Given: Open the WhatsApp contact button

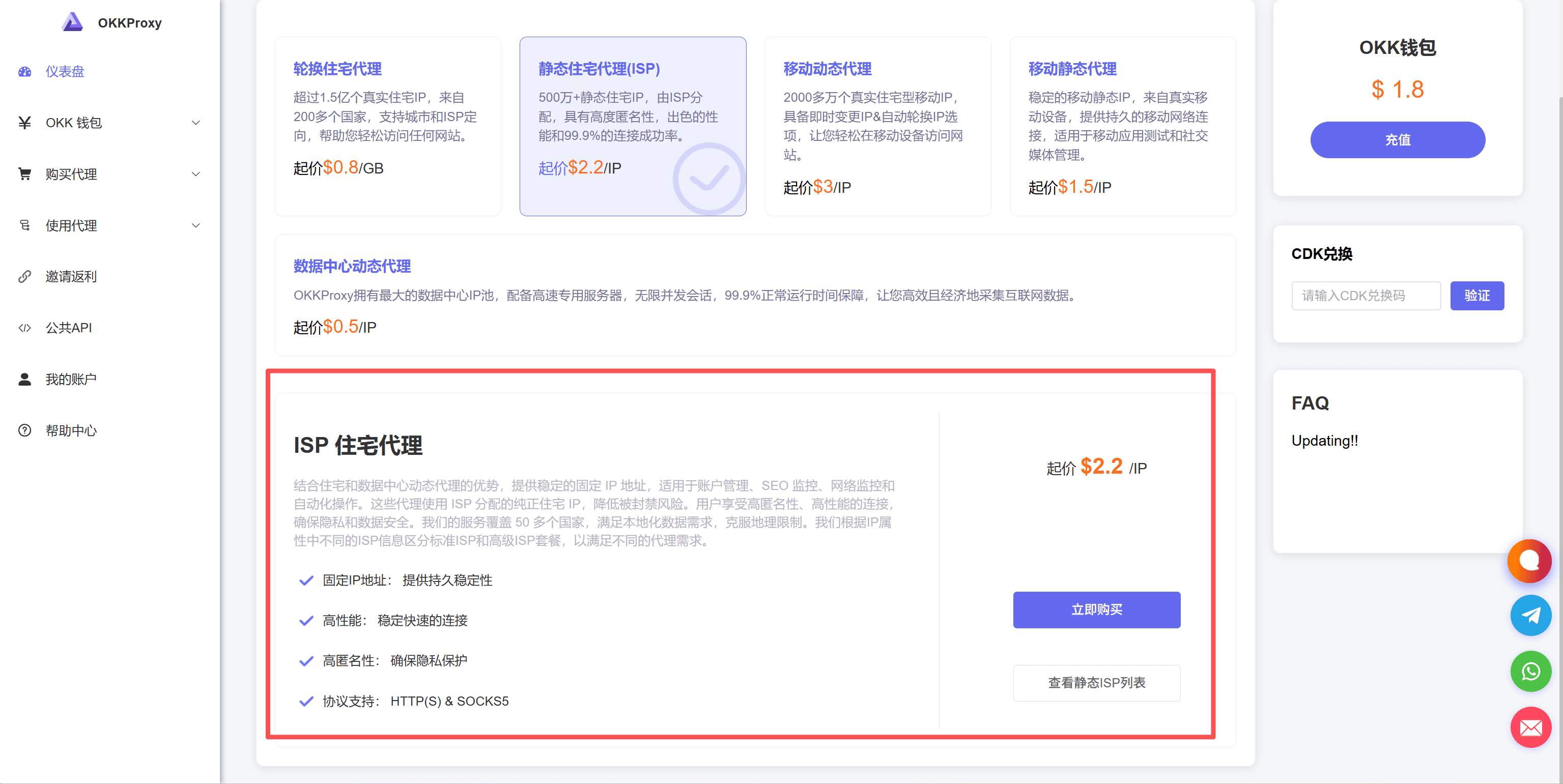Looking at the screenshot, I should [x=1531, y=671].
